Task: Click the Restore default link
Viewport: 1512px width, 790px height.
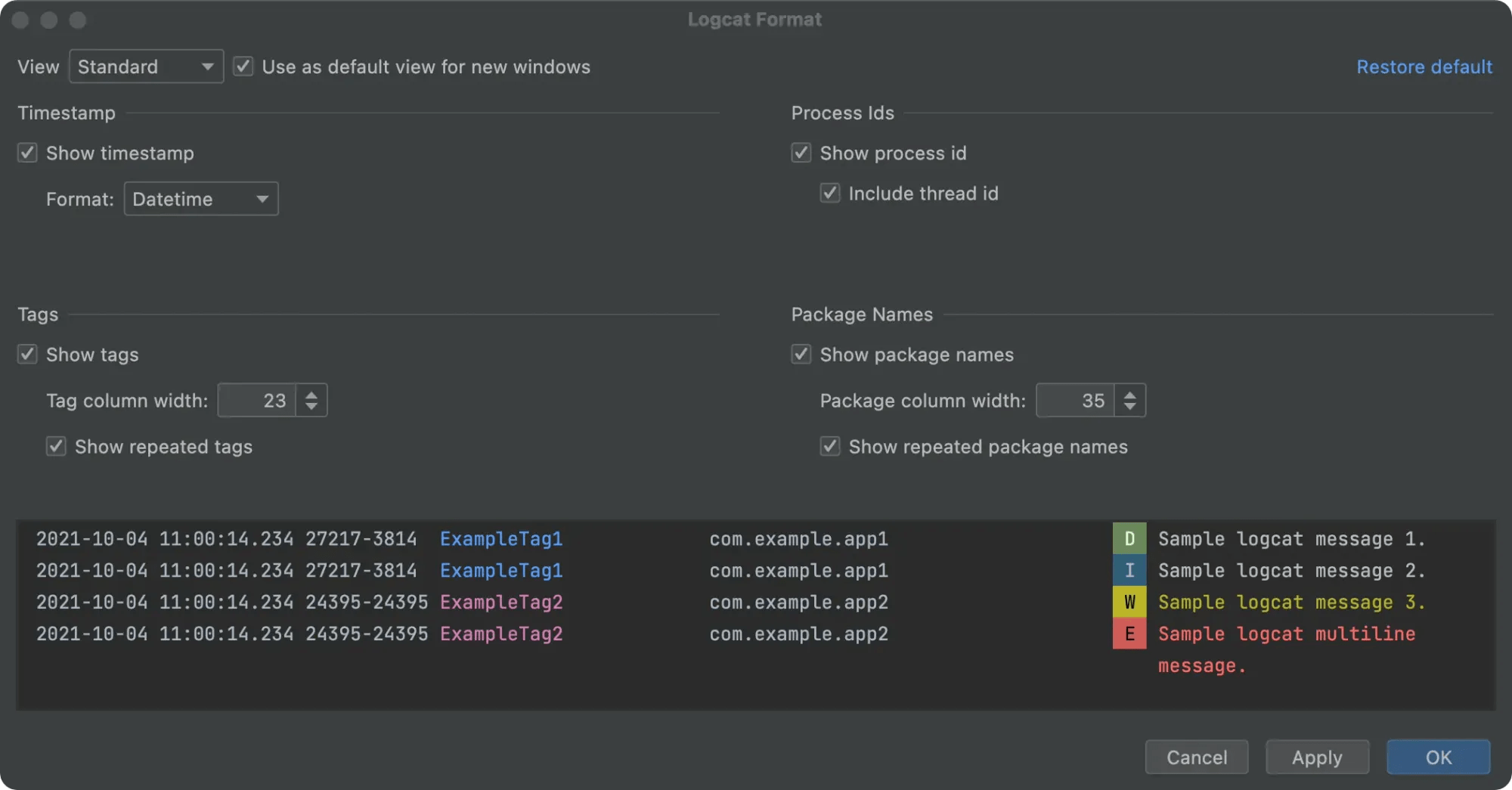Action: (x=1424, y=67)
